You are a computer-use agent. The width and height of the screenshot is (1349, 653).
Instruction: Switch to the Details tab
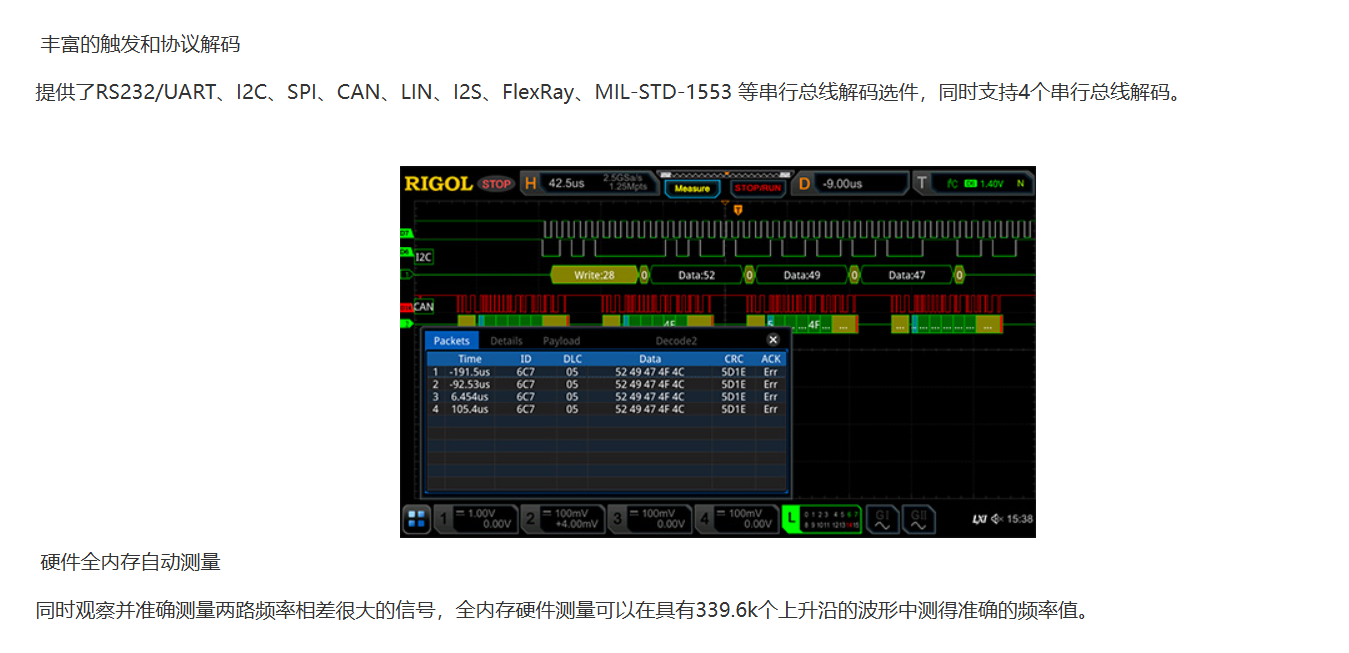[506, 341]
